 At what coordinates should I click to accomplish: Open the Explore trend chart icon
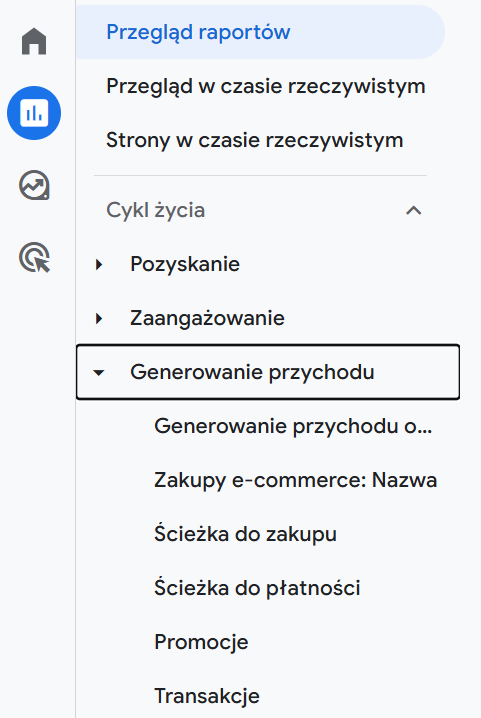coord(34,185)
